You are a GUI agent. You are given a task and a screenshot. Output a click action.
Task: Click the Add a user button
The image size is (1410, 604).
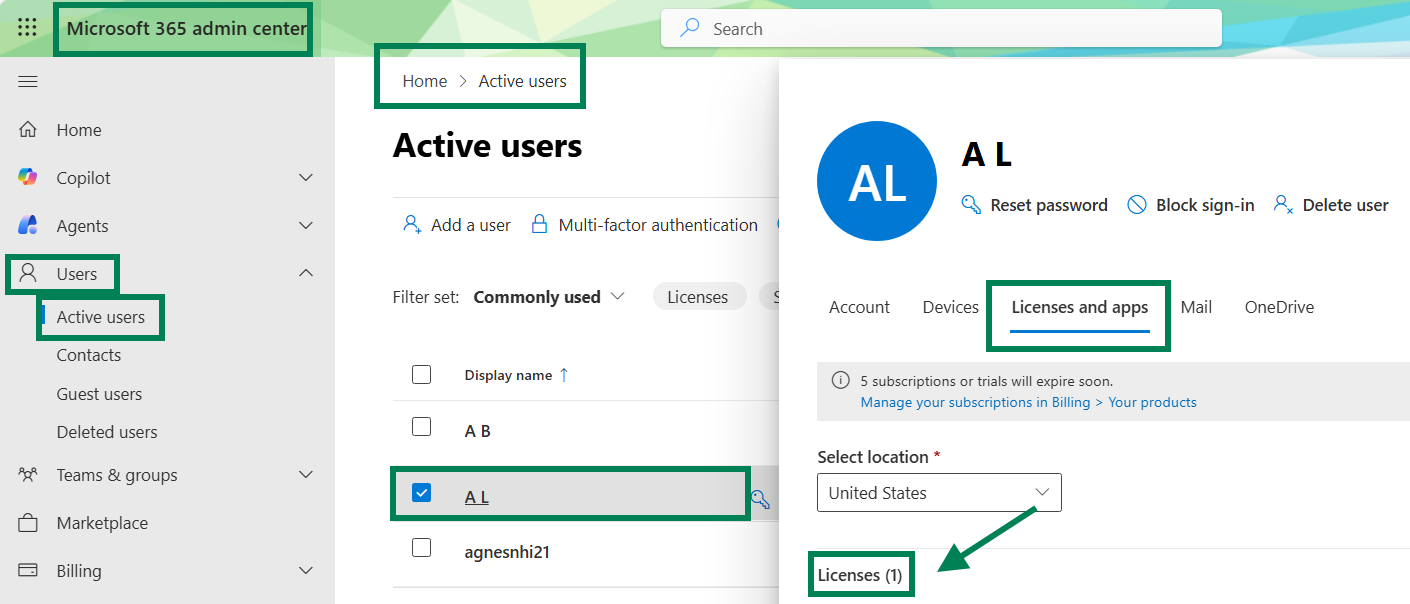tap(457, 224)
